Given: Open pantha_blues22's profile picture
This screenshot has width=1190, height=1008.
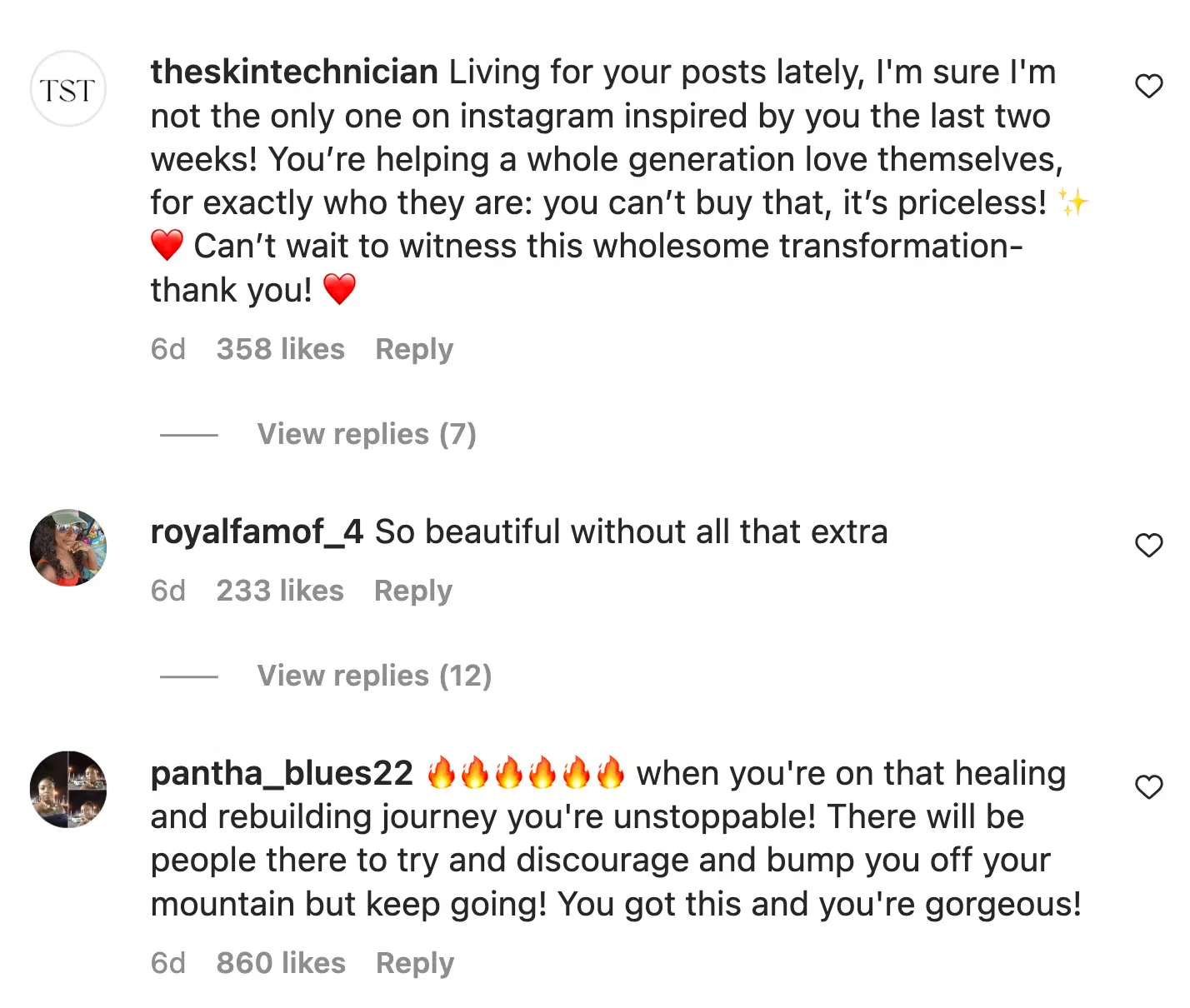Looking at the screenshot, I should pyautogui.click(x=68, y=789).
